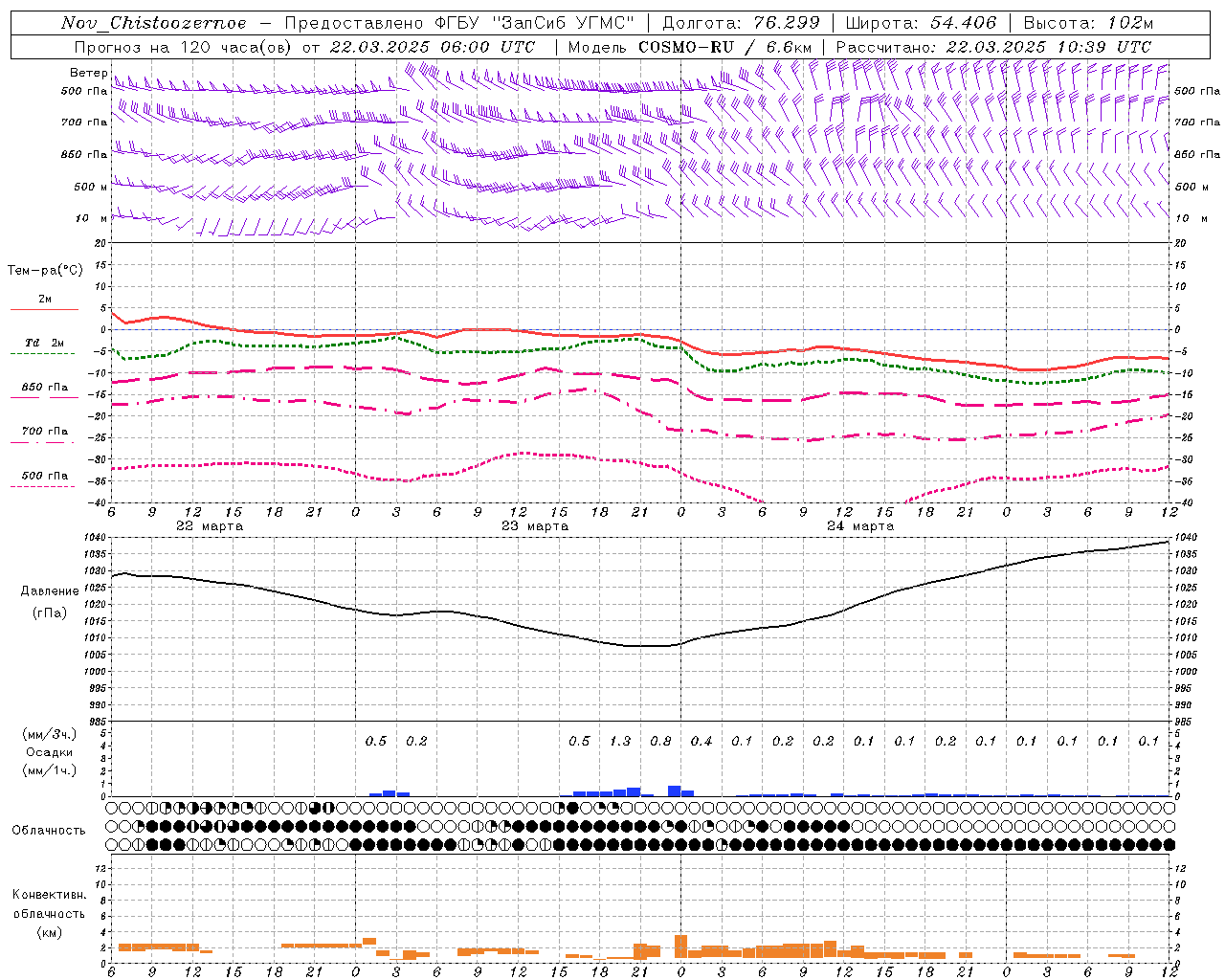
Task: Click the 23 марта date label
Action: click(x=535, y=526)
